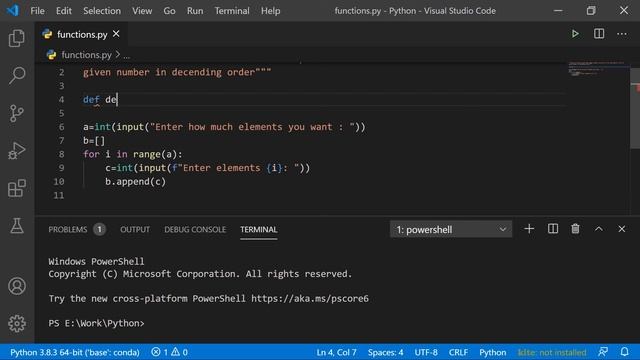This screenshot has width=640, height=360.
Task: Open the Accounts menu icon
Action: click(x=17, y=286)
